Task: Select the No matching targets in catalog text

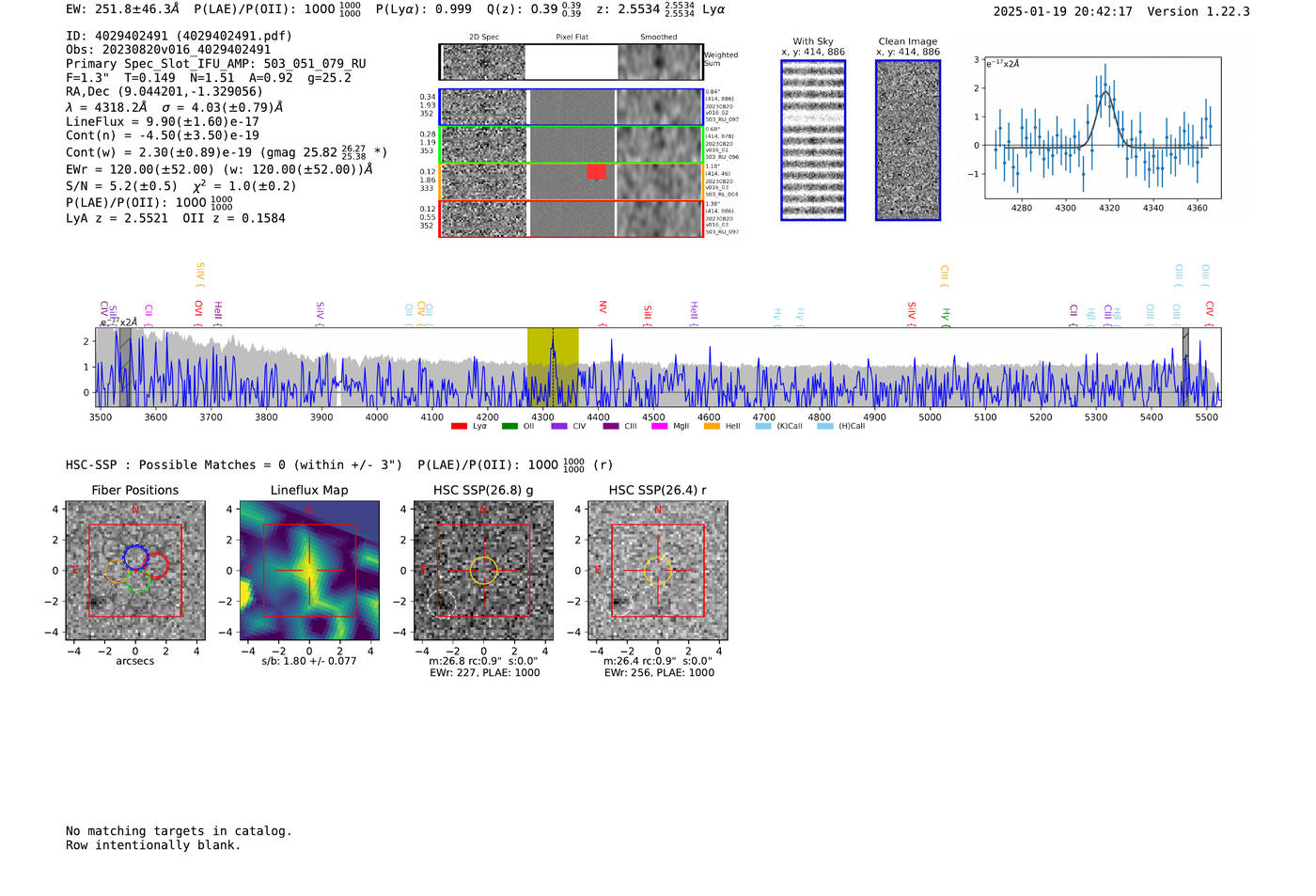Action: [179, 831]
